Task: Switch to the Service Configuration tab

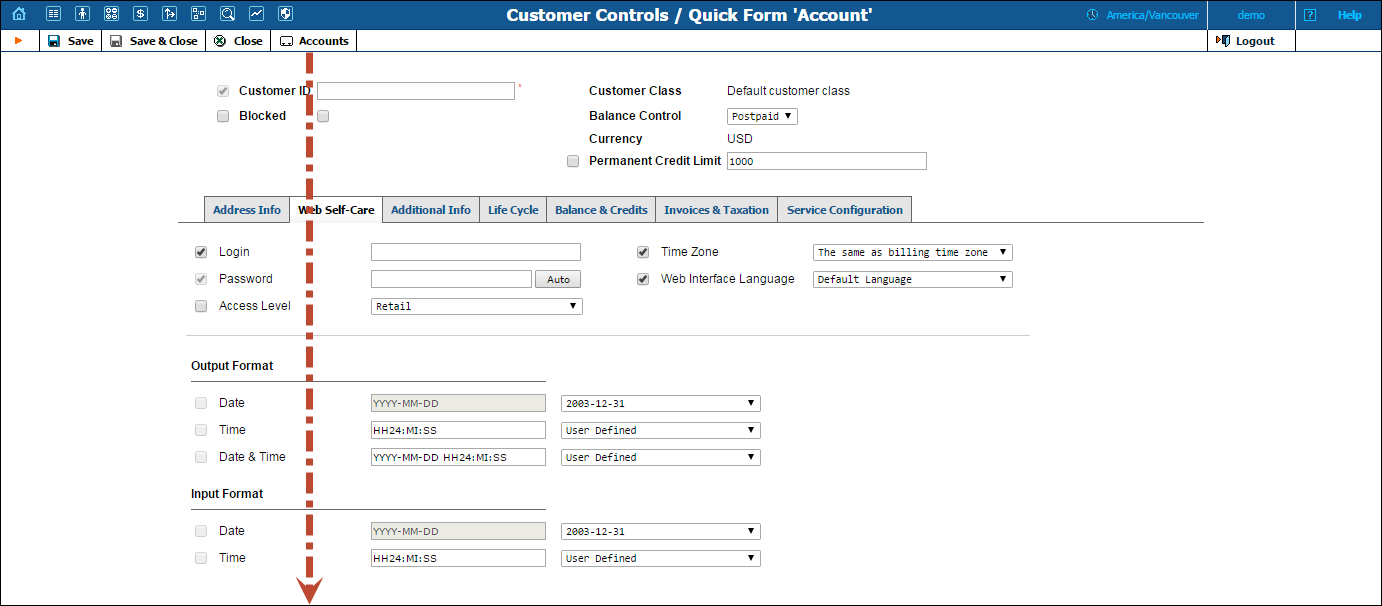Action: (x=845, y=210)
